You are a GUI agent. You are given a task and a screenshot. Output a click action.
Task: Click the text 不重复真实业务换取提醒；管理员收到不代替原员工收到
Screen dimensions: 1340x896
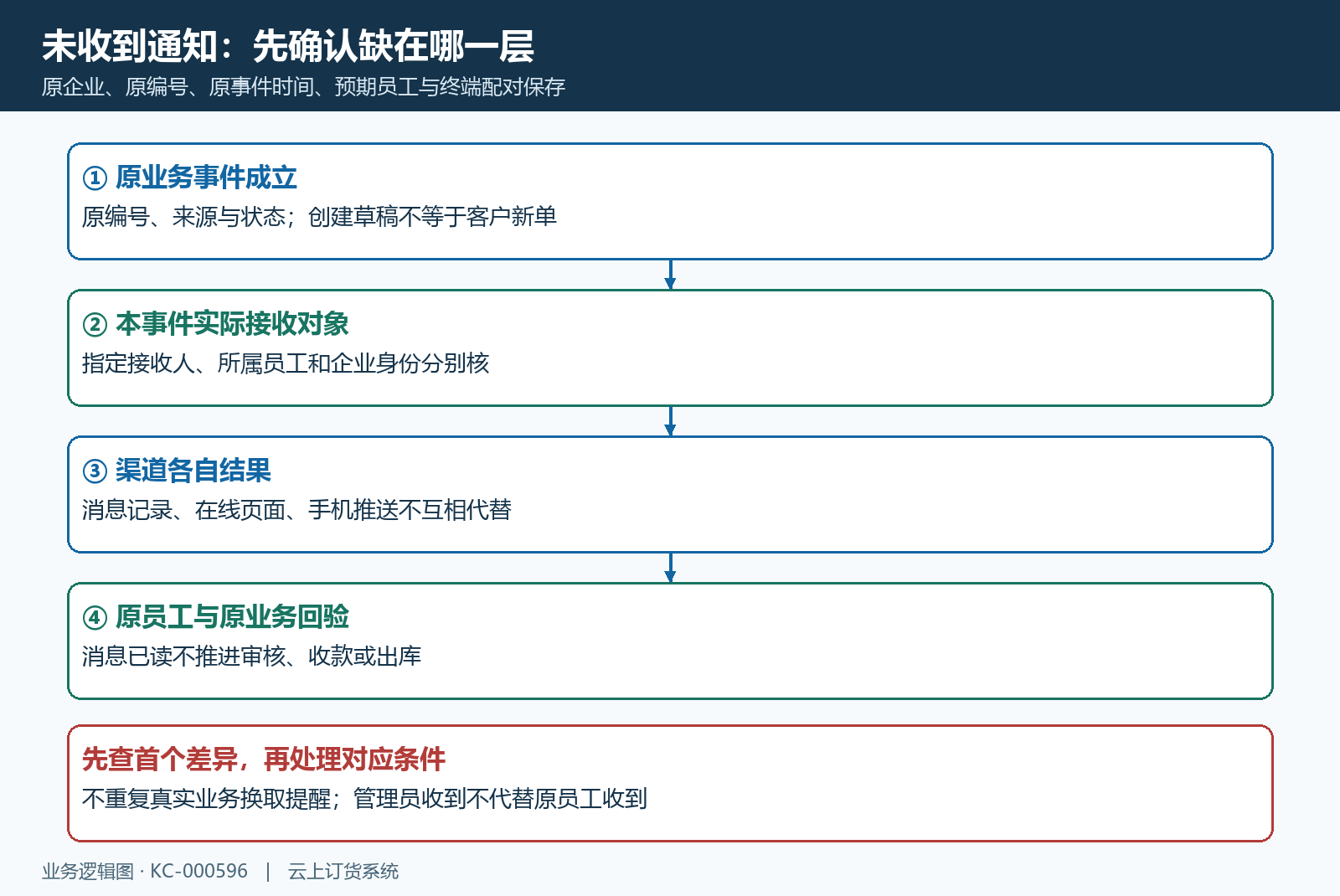[364, 799]
